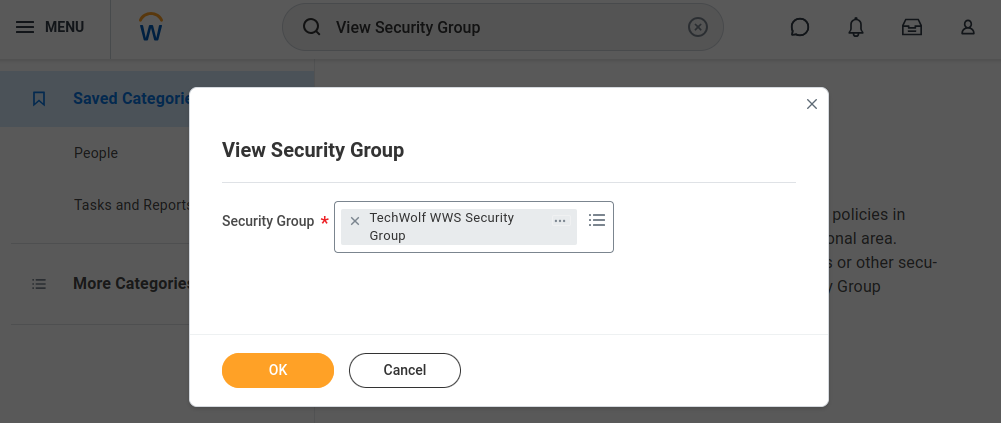Screen dimensions: 1001x423
Task: Clear the search box with the X icon
Action: point(698,27)
